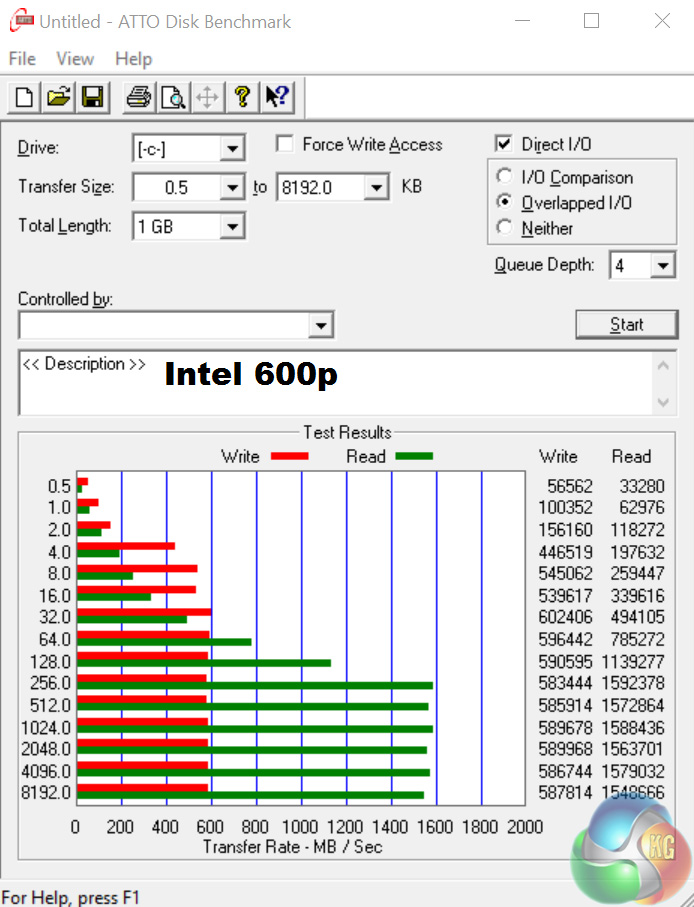Open the File menu
Viewport: 694px width, 907px height.
22,58
